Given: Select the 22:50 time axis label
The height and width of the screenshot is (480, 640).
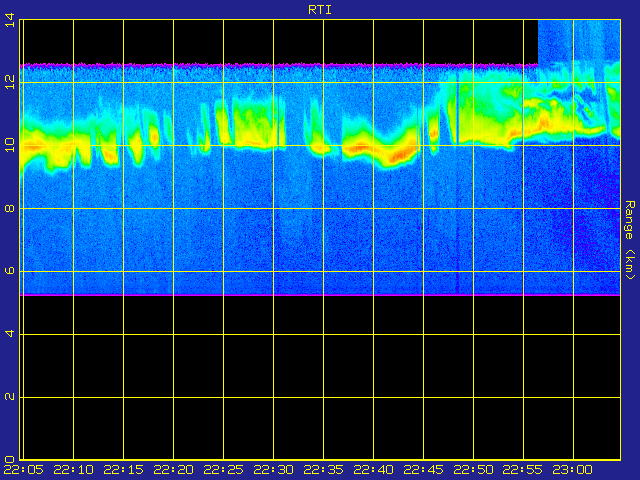Looking at the screenshot, I should click(x=473, y=470).
